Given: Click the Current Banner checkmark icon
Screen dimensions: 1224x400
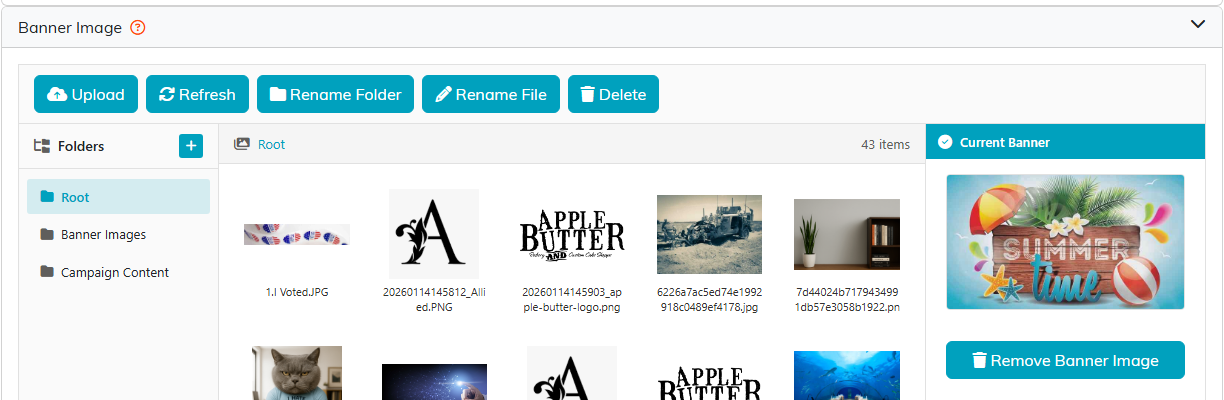Looking at the screenshot, I should click(x=945, y=142).
